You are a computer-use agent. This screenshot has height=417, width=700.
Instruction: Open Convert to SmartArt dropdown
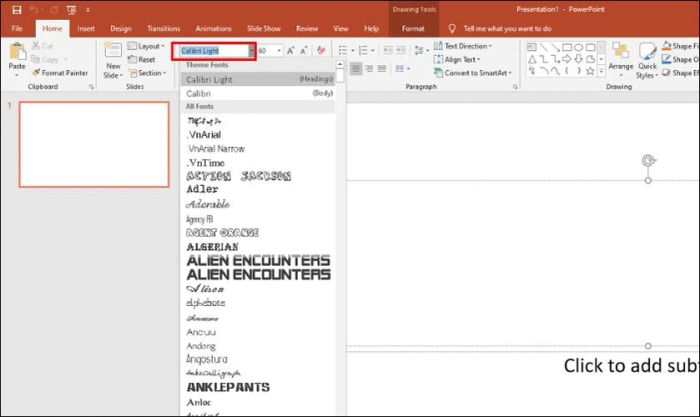pos(473,73)
